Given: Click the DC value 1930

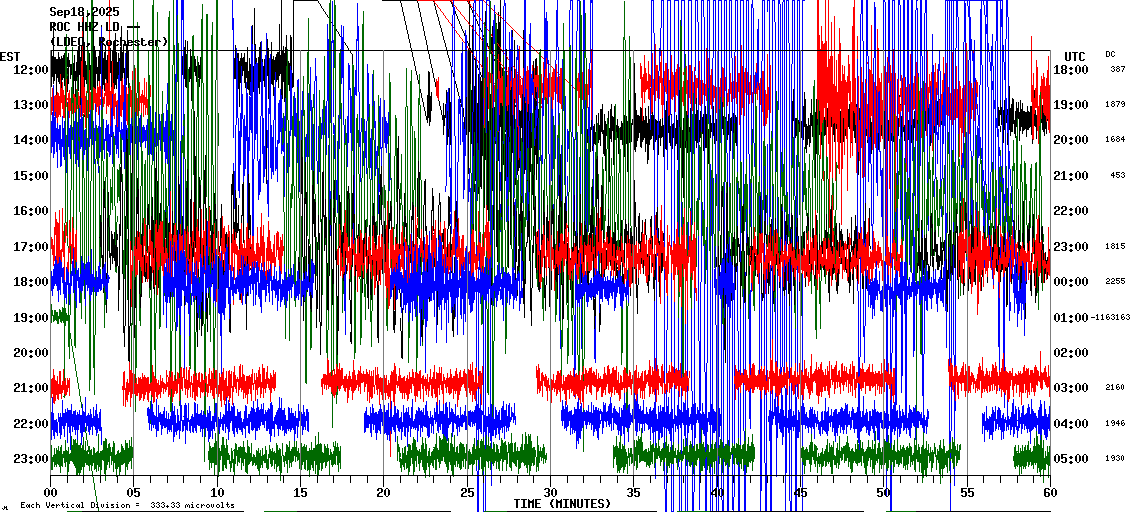Looking at the screenshot, I should click(1115, 459).
